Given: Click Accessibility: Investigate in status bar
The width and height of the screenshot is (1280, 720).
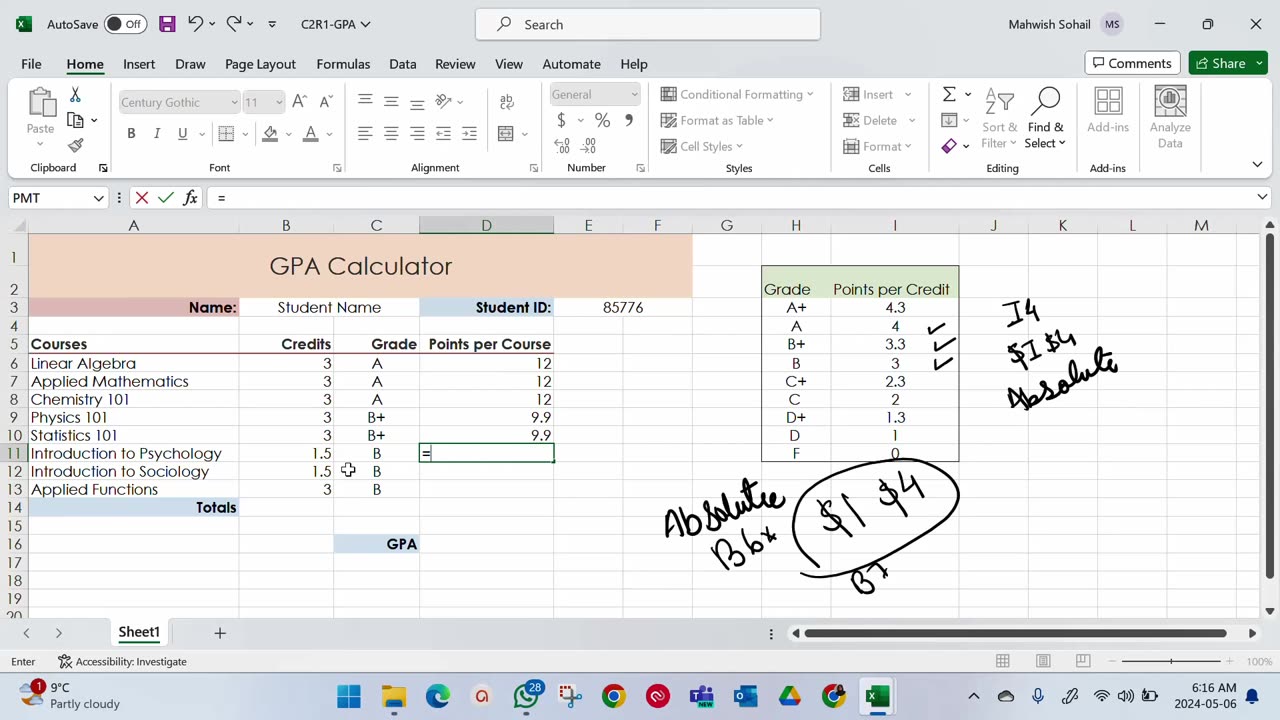Looking at the screenshot, I should pyautogui.click(x=122, y=661).
